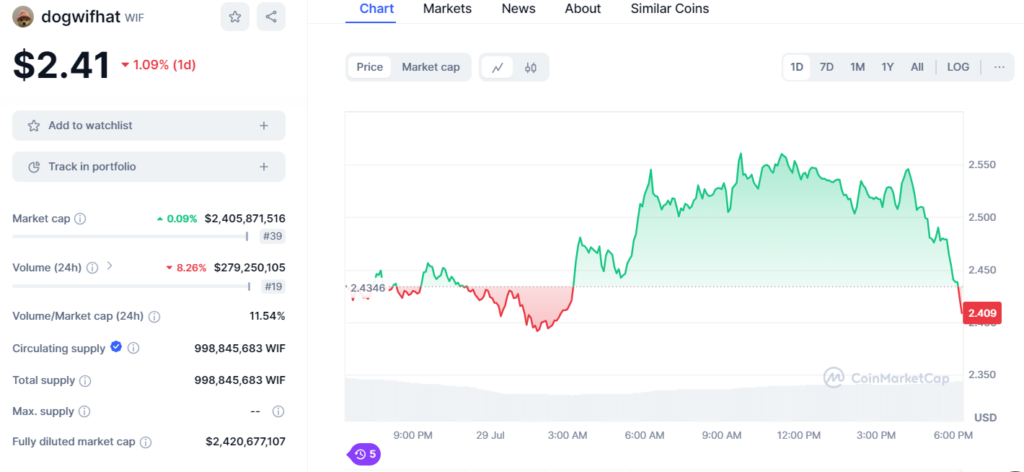This screenshot has width=1024, height=472.
Task: Select Price chart mode
Action: (370, 67)
